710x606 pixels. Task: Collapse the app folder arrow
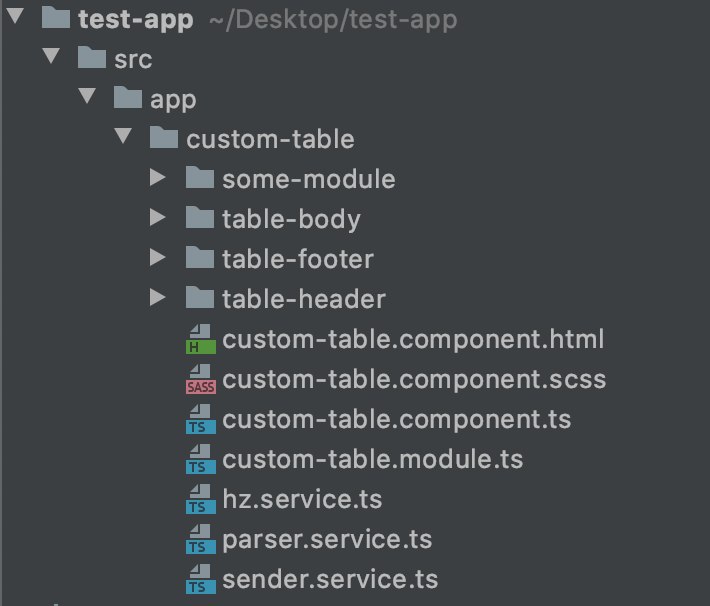pyautogui.click(x=86, y=96)
